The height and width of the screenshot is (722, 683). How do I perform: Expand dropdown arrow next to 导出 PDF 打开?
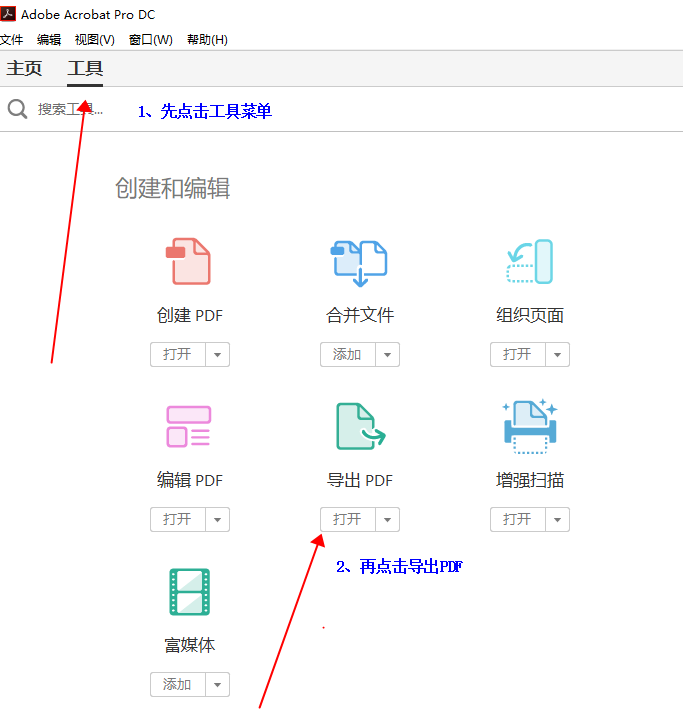(x=387, y=519)
